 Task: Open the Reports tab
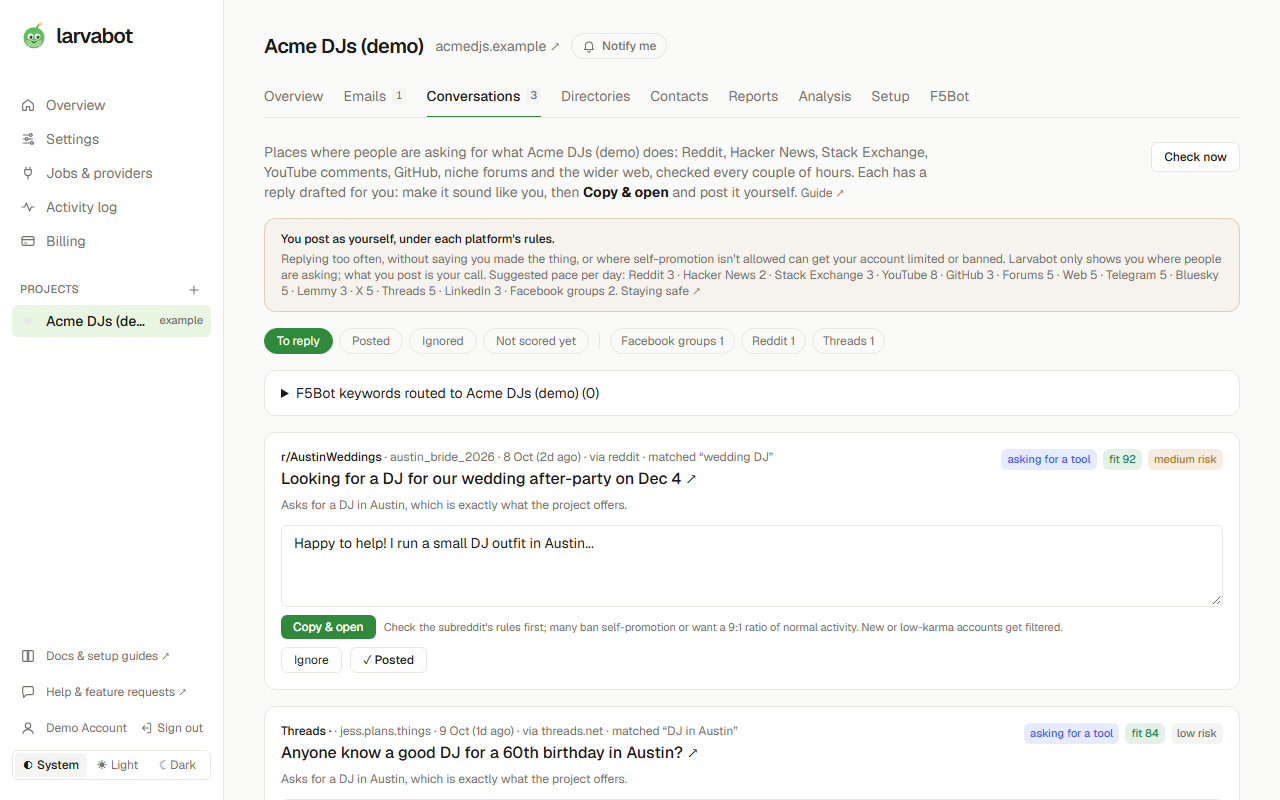tap(753, 96)
